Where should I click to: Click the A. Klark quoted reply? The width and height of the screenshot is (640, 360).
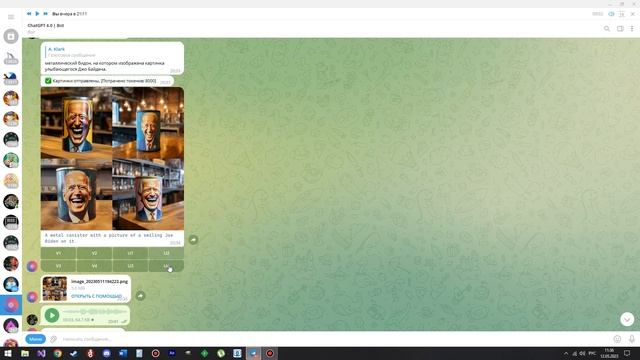click(112, 52)
